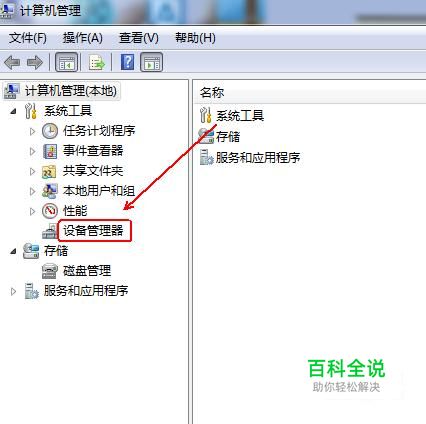Expand the 服务和应用程序 tree node
426x424 pixels.
tap(13, 291)
